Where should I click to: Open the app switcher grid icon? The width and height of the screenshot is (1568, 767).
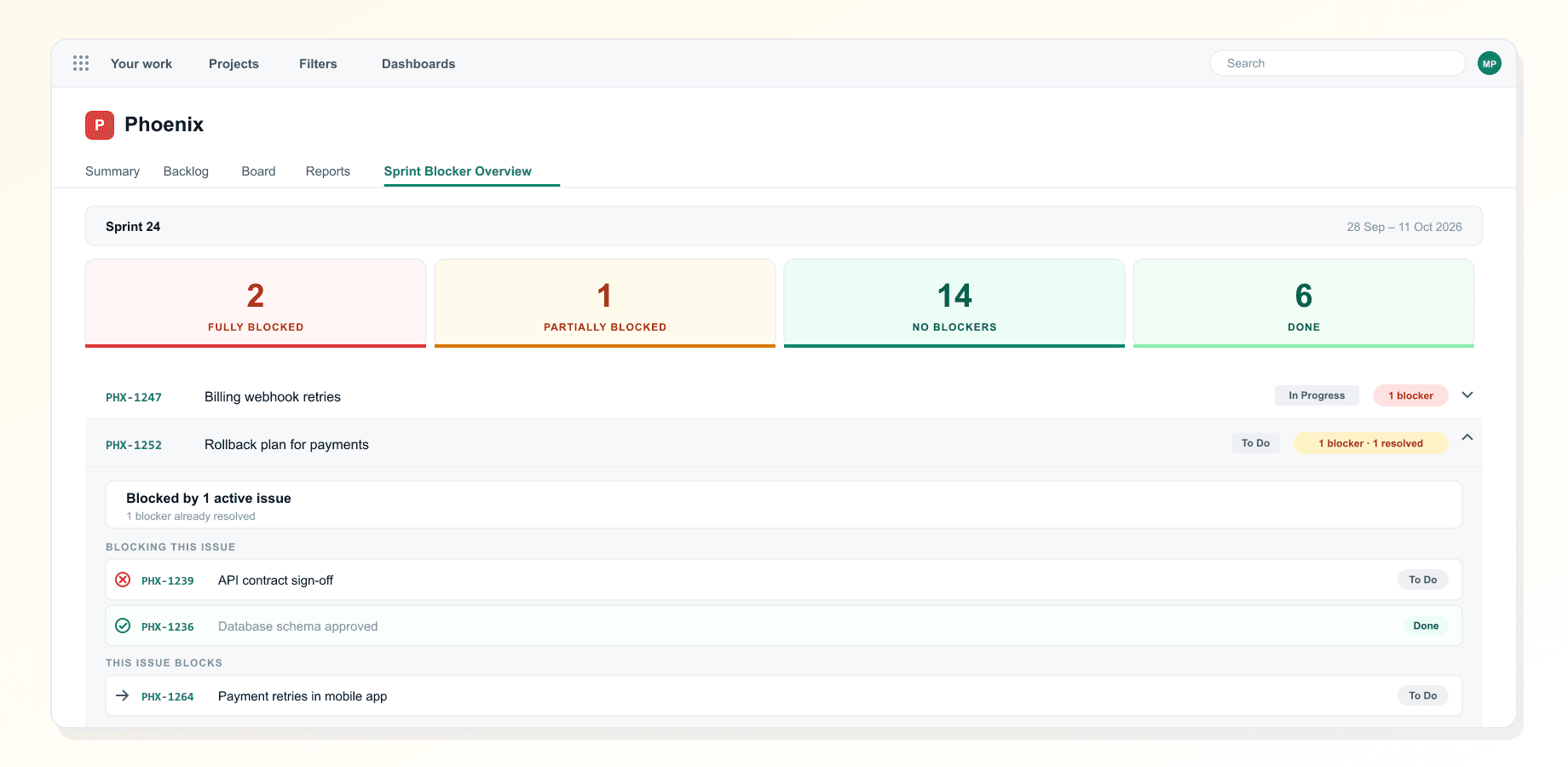(81, 63)
